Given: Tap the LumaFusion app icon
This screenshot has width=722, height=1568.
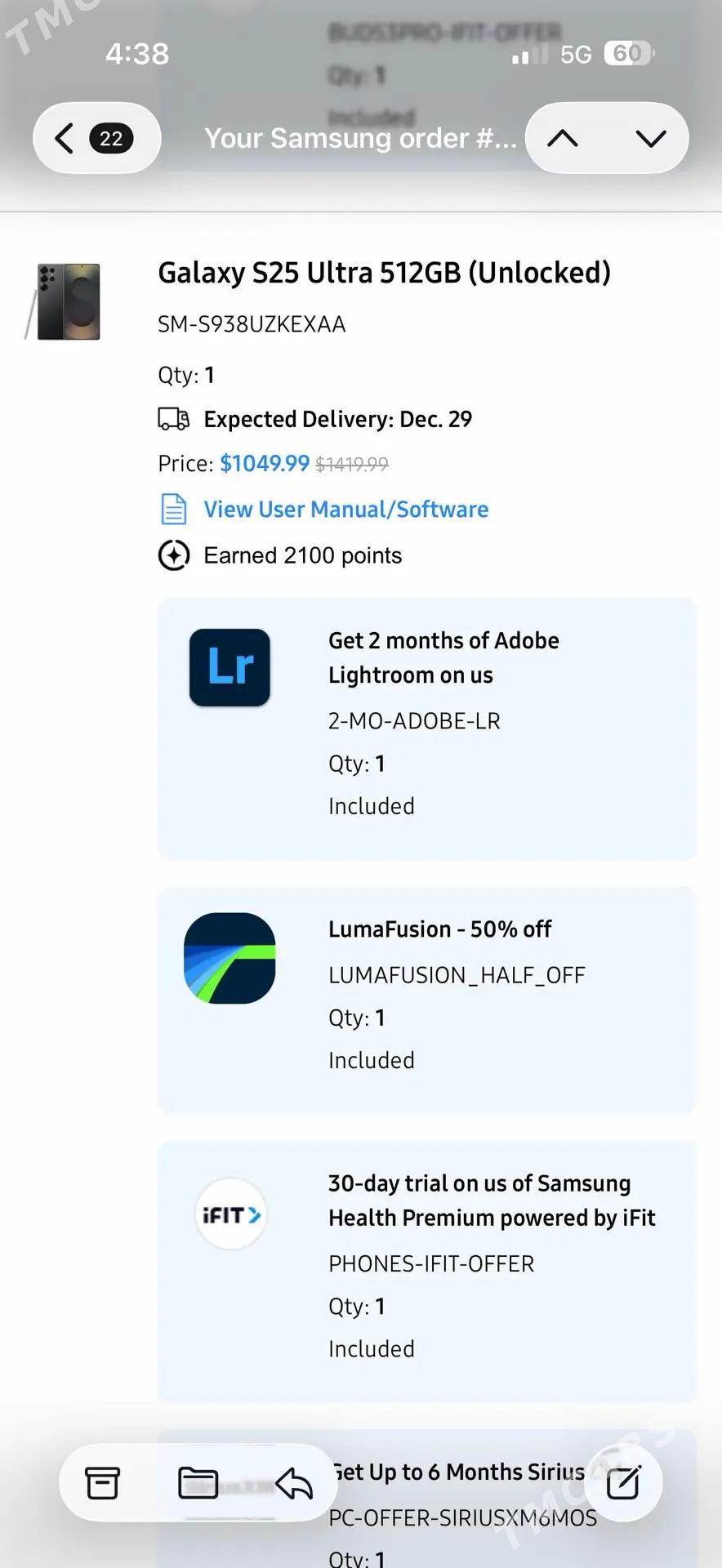Looking at the screenshot, I should pos(230,958).
